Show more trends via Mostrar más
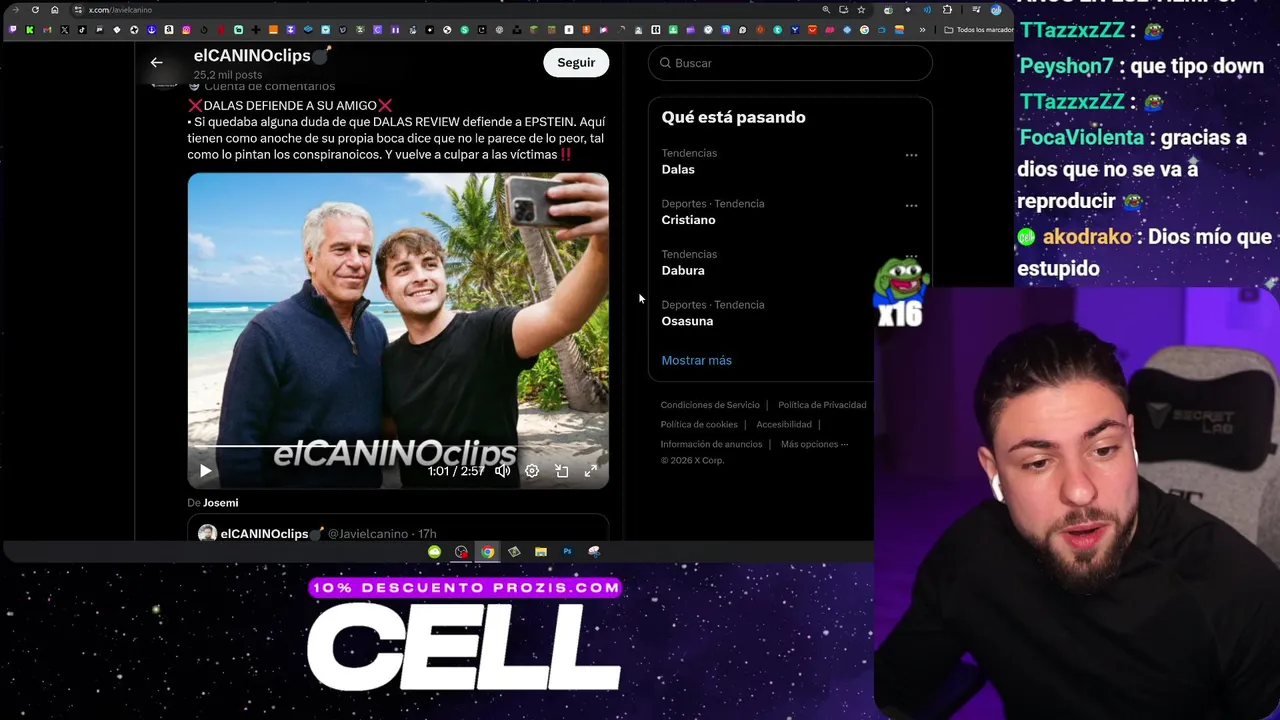The width and height of the screenshot is (1280, 720). click(696, 360)
